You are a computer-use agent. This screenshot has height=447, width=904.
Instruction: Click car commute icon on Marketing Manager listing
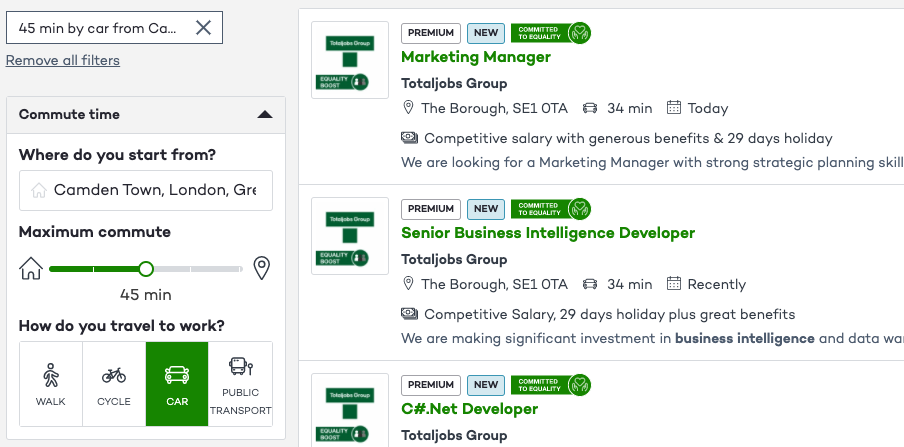(590, 108)
